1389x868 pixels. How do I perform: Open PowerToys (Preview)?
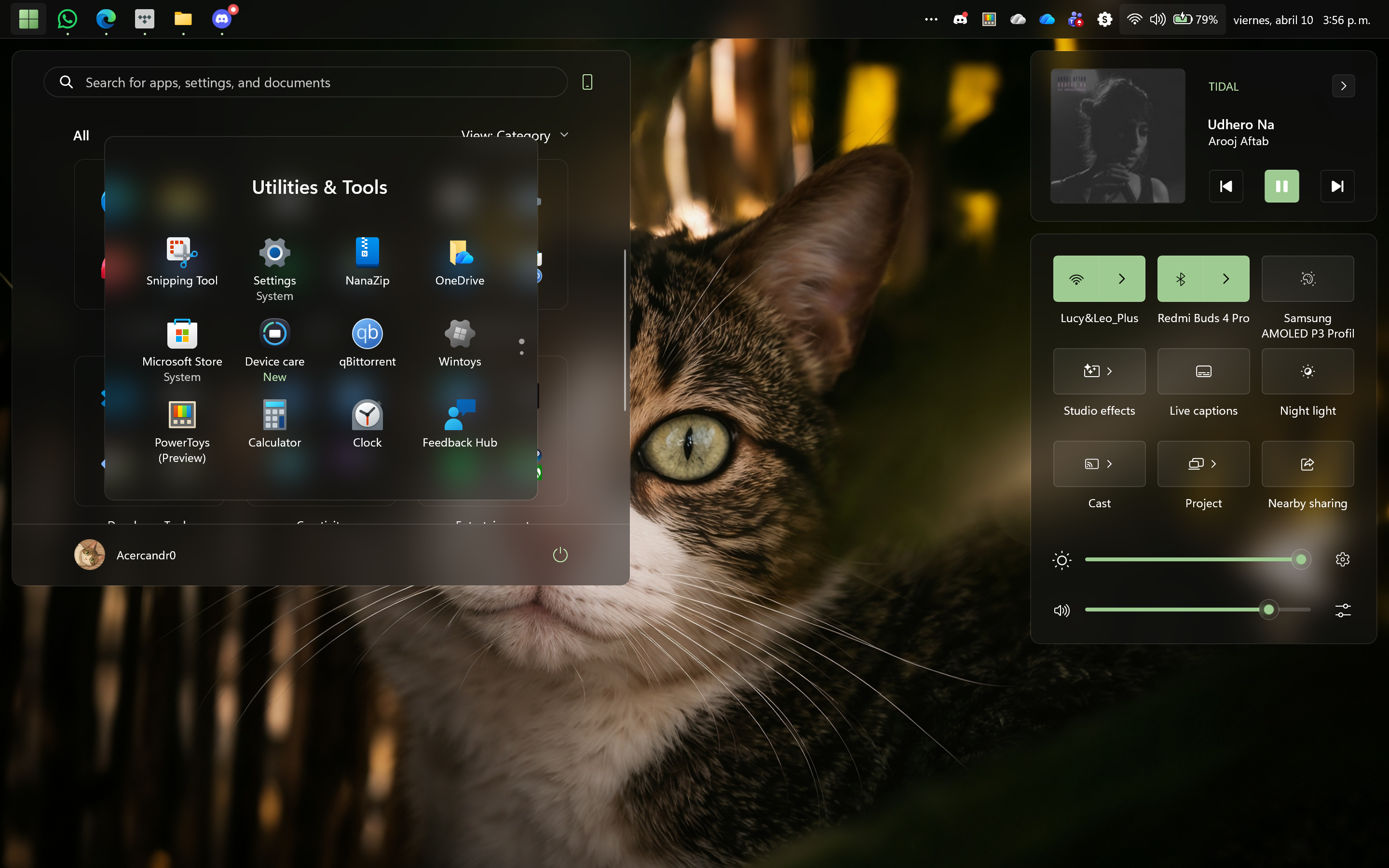tap(182, 431)
